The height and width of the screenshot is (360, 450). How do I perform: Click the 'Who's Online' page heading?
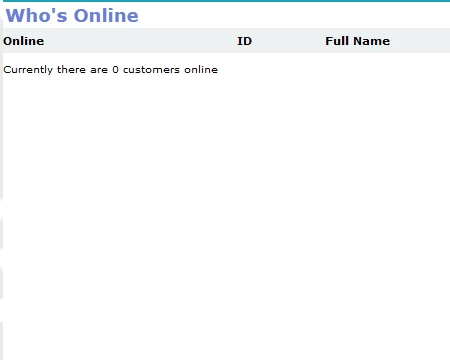72,16
